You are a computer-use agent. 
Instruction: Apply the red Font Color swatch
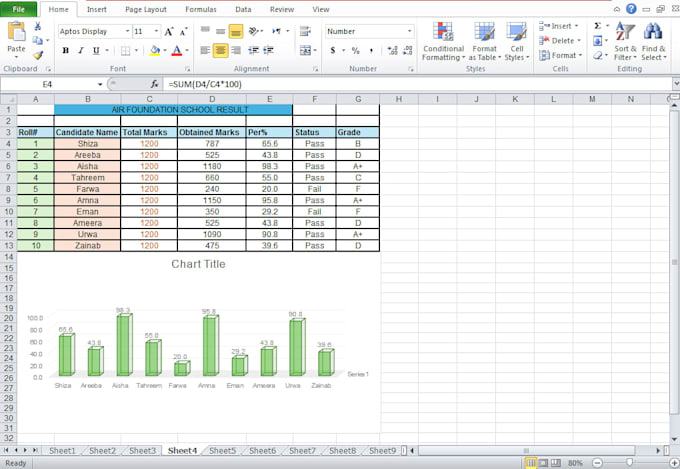click(x=177, y=51)
